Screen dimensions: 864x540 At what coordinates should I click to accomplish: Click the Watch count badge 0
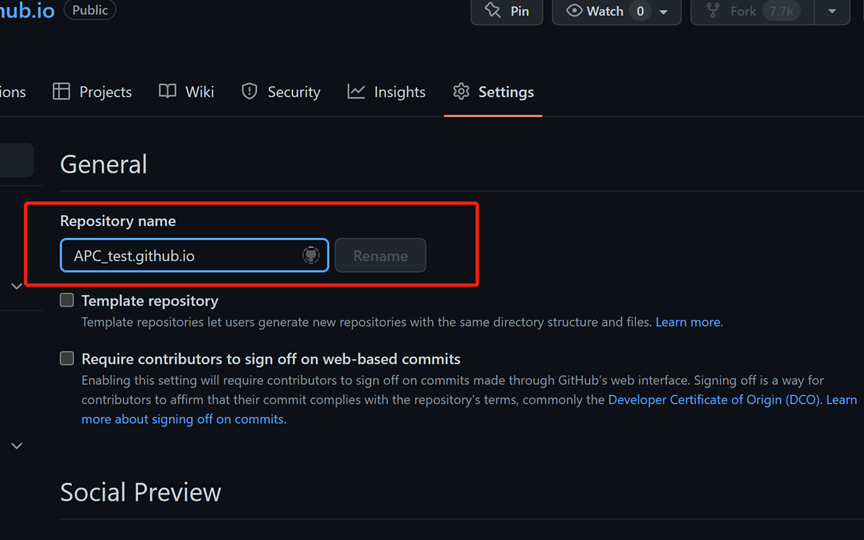click(x=640, y=11)
